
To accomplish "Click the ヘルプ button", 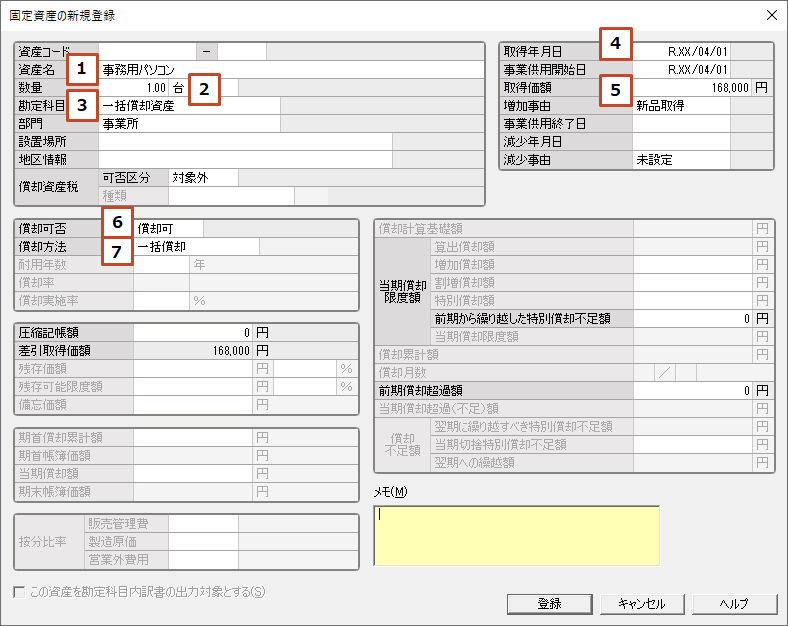I will [734, 604].
